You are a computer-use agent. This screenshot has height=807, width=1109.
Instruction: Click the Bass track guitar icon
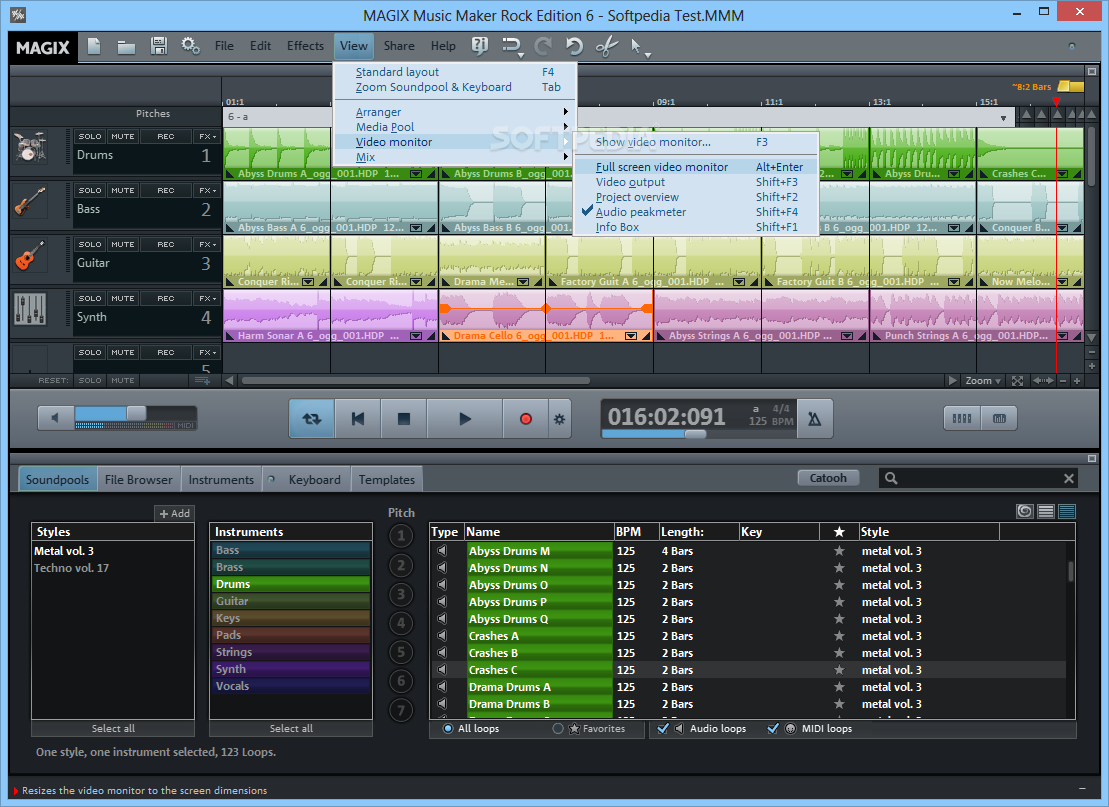click(x=30, y=202)
